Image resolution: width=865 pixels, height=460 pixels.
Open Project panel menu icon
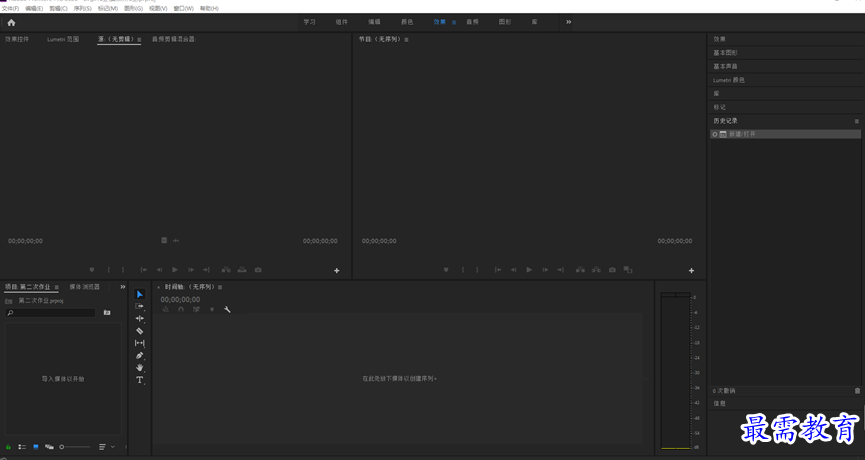point(56,287)
